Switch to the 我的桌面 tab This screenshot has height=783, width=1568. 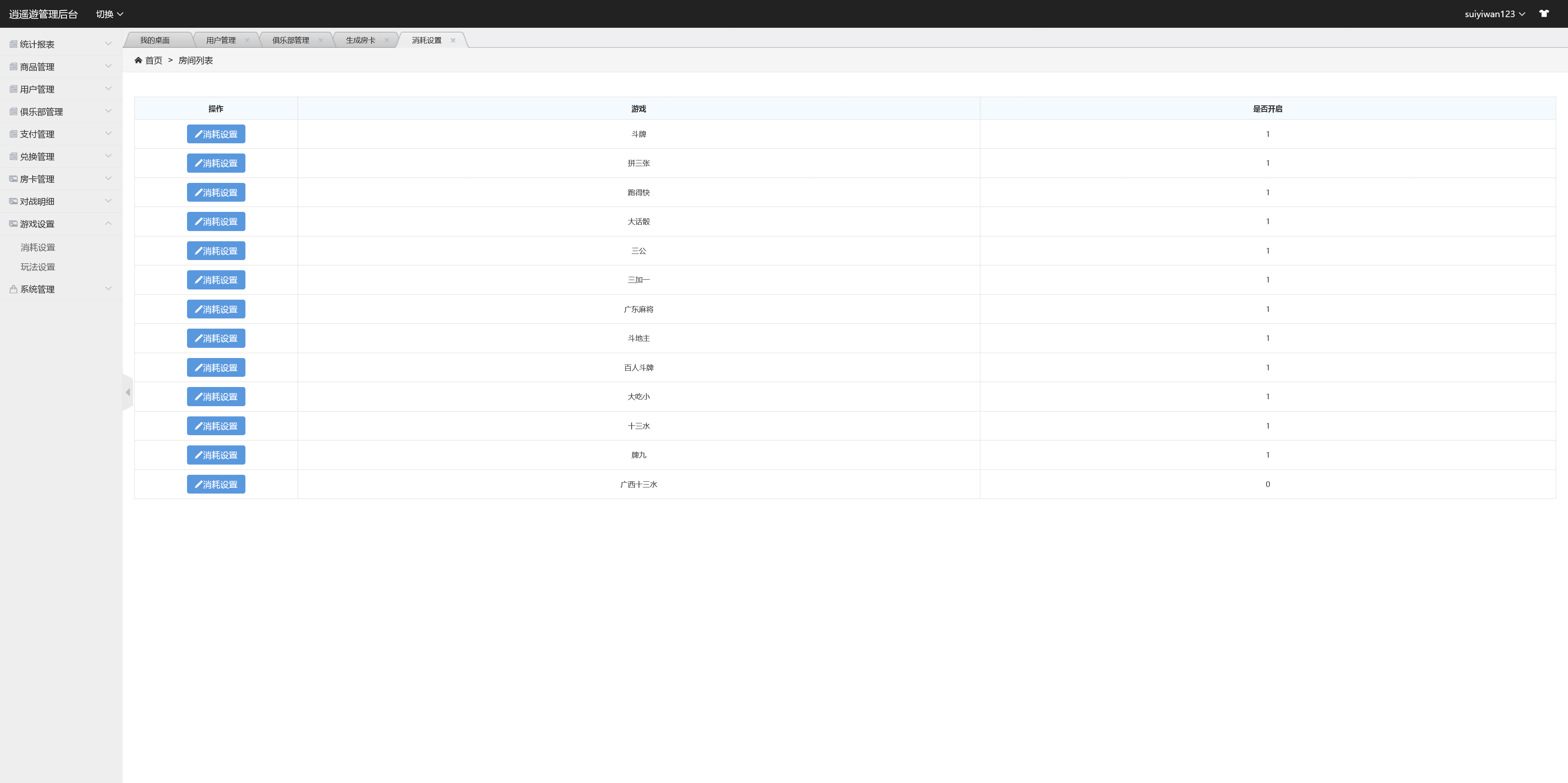click(x=155, y=40)
